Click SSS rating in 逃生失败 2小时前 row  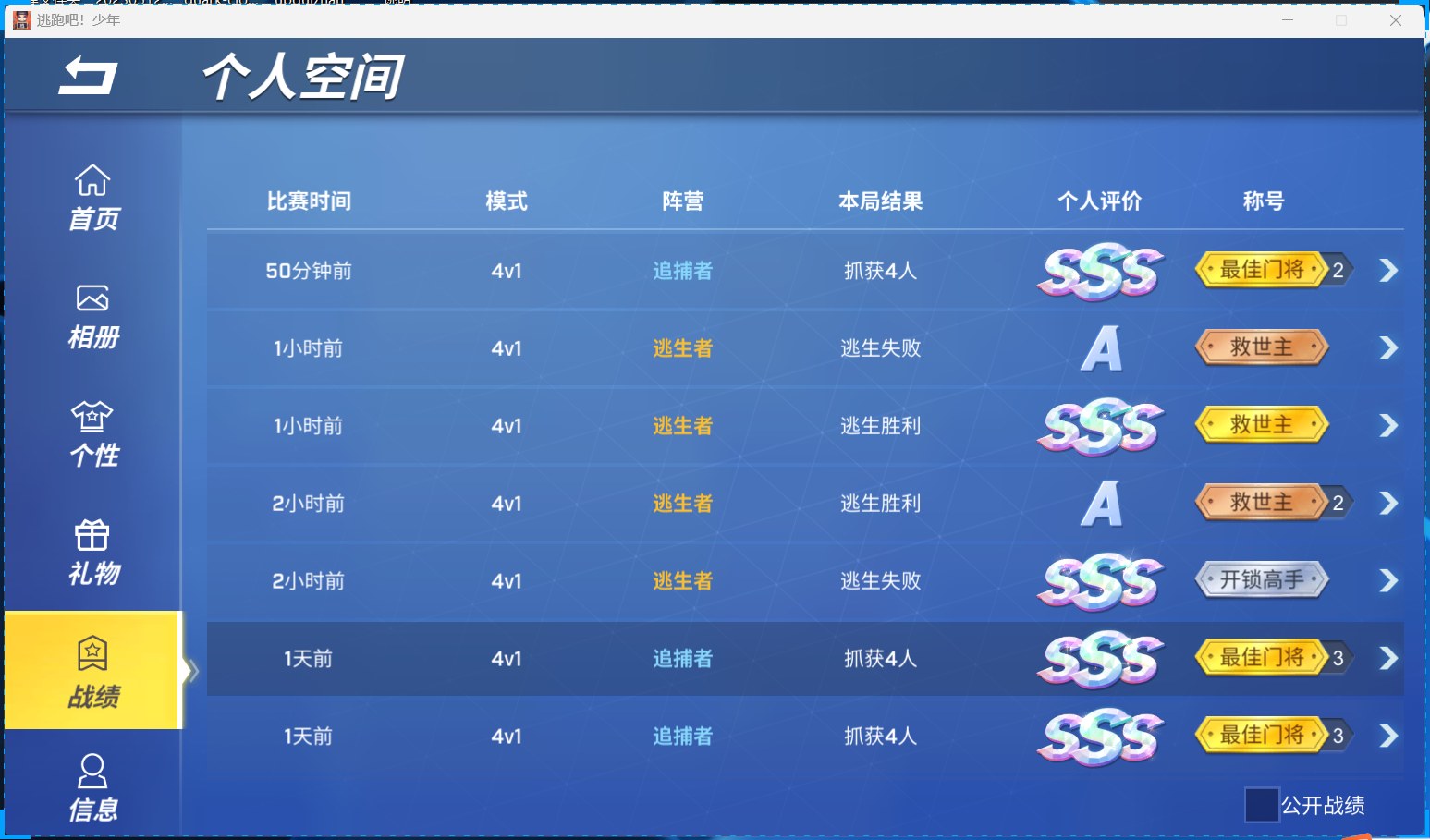point(1100,582)
